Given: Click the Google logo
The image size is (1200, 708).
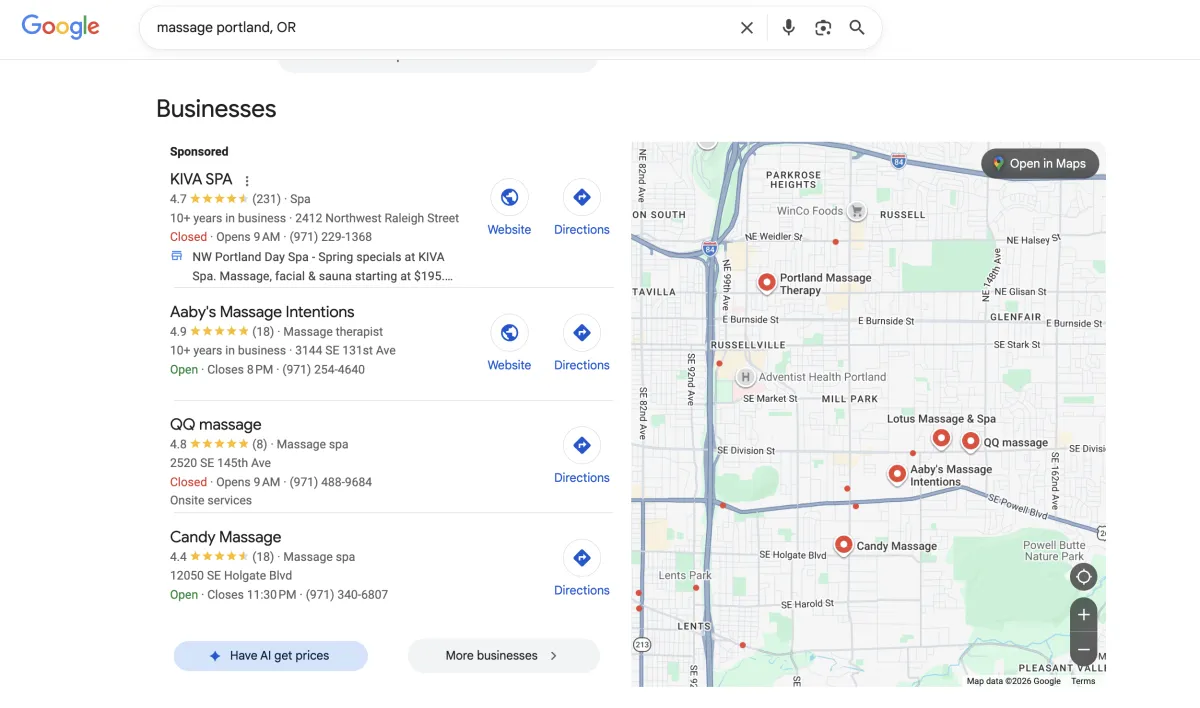Looking at the screenshot, I should coord(60,27).
